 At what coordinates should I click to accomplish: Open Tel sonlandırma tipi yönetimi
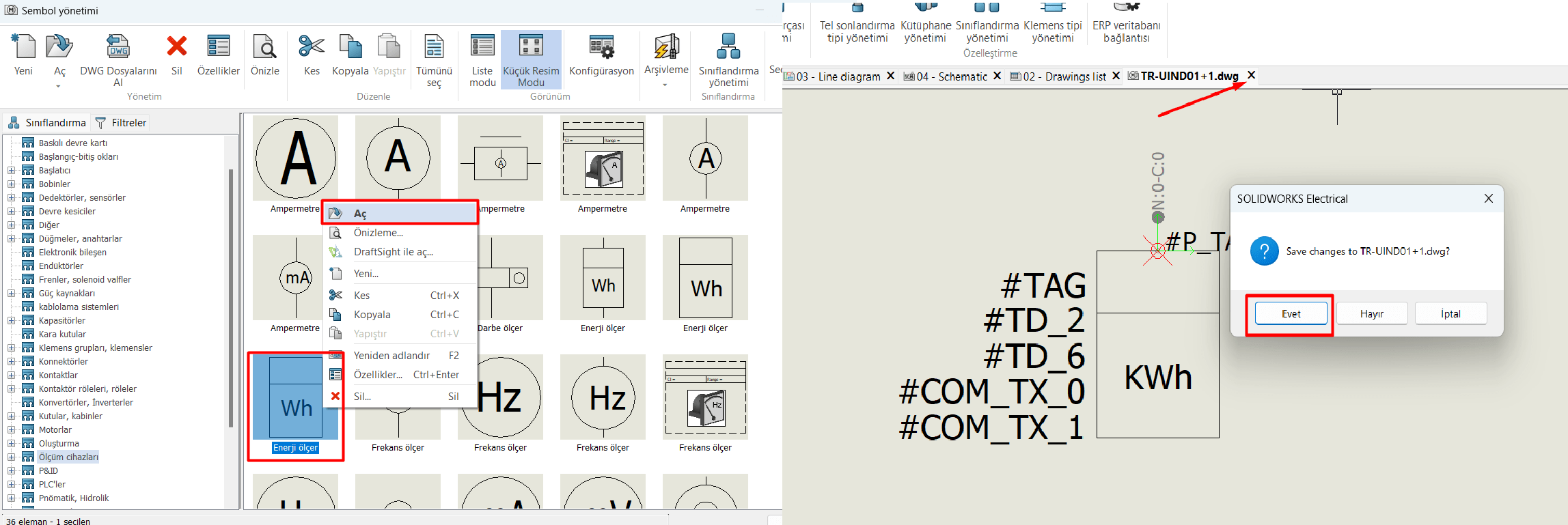pos(857,23)
